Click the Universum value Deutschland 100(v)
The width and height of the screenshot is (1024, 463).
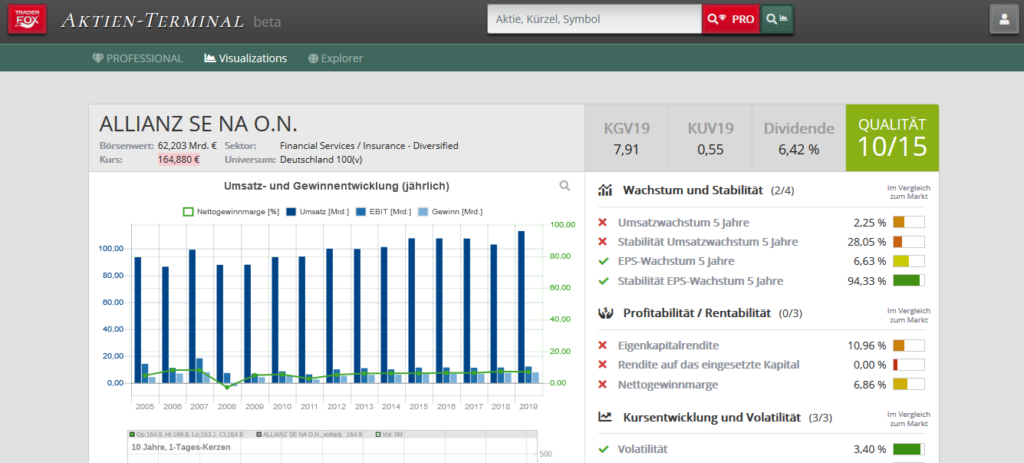point(321,159)
